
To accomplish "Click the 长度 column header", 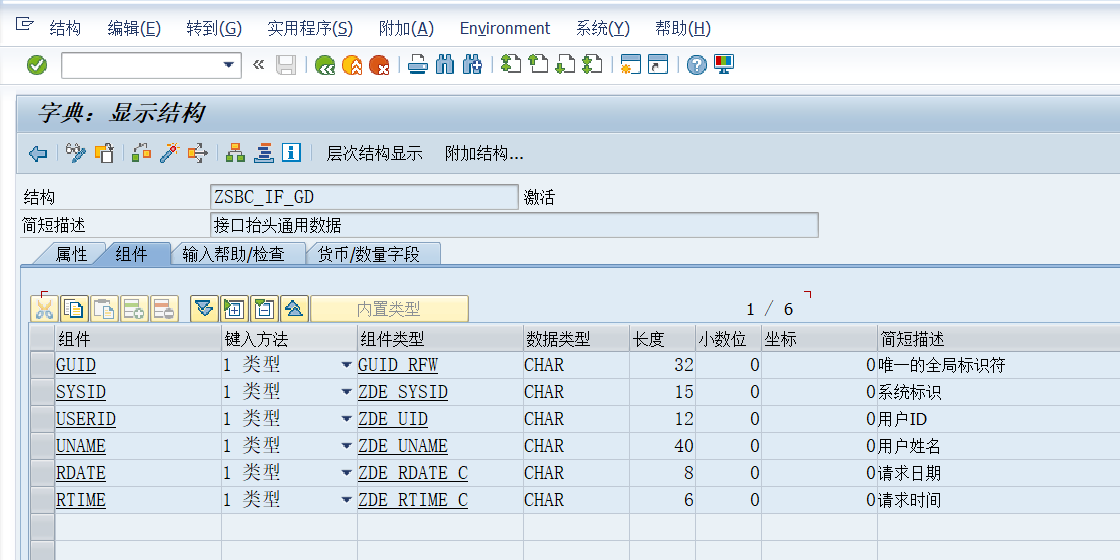I will [662, 339].
